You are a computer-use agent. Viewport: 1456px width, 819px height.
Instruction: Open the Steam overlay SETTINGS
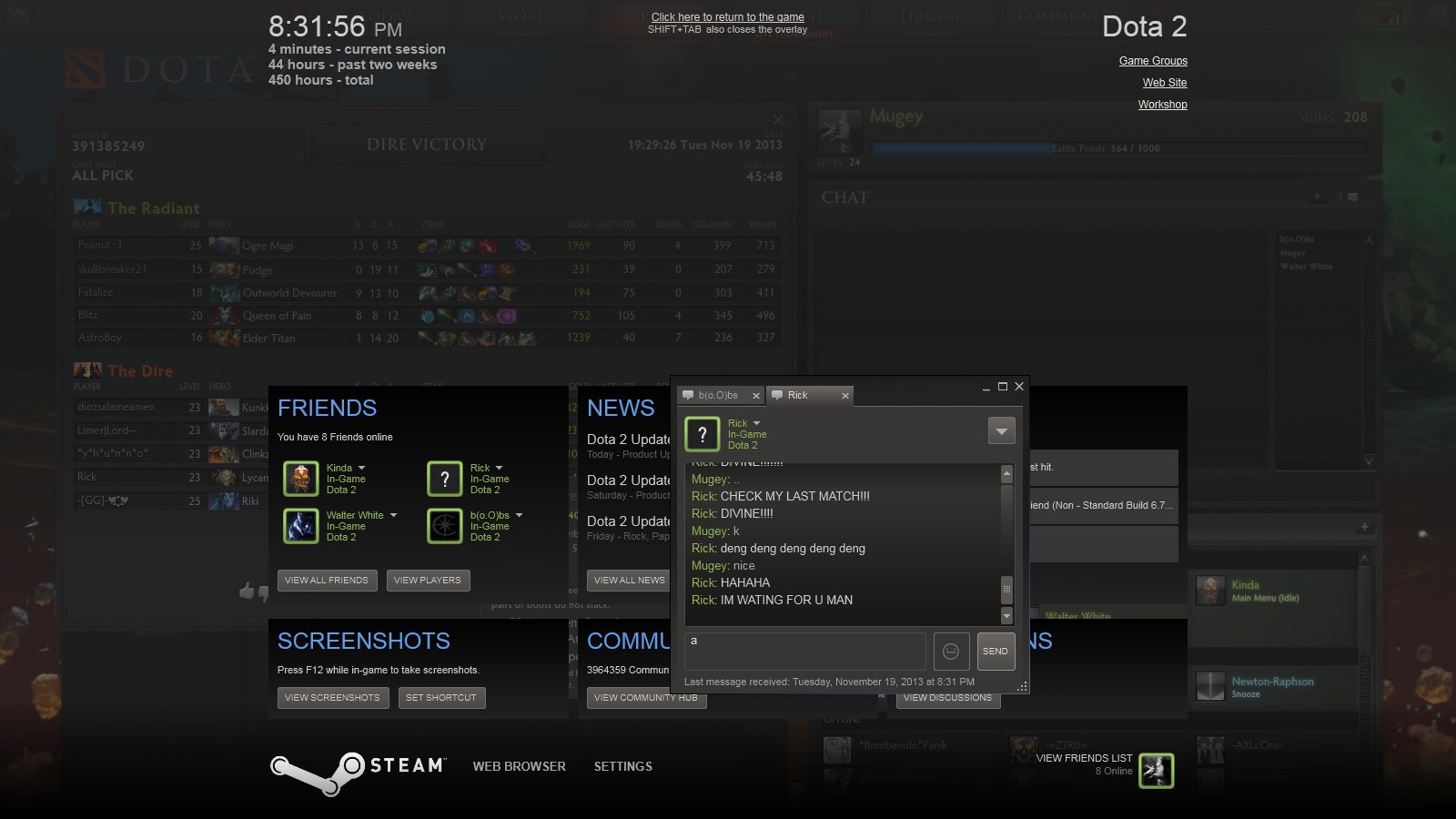[623, 766]
